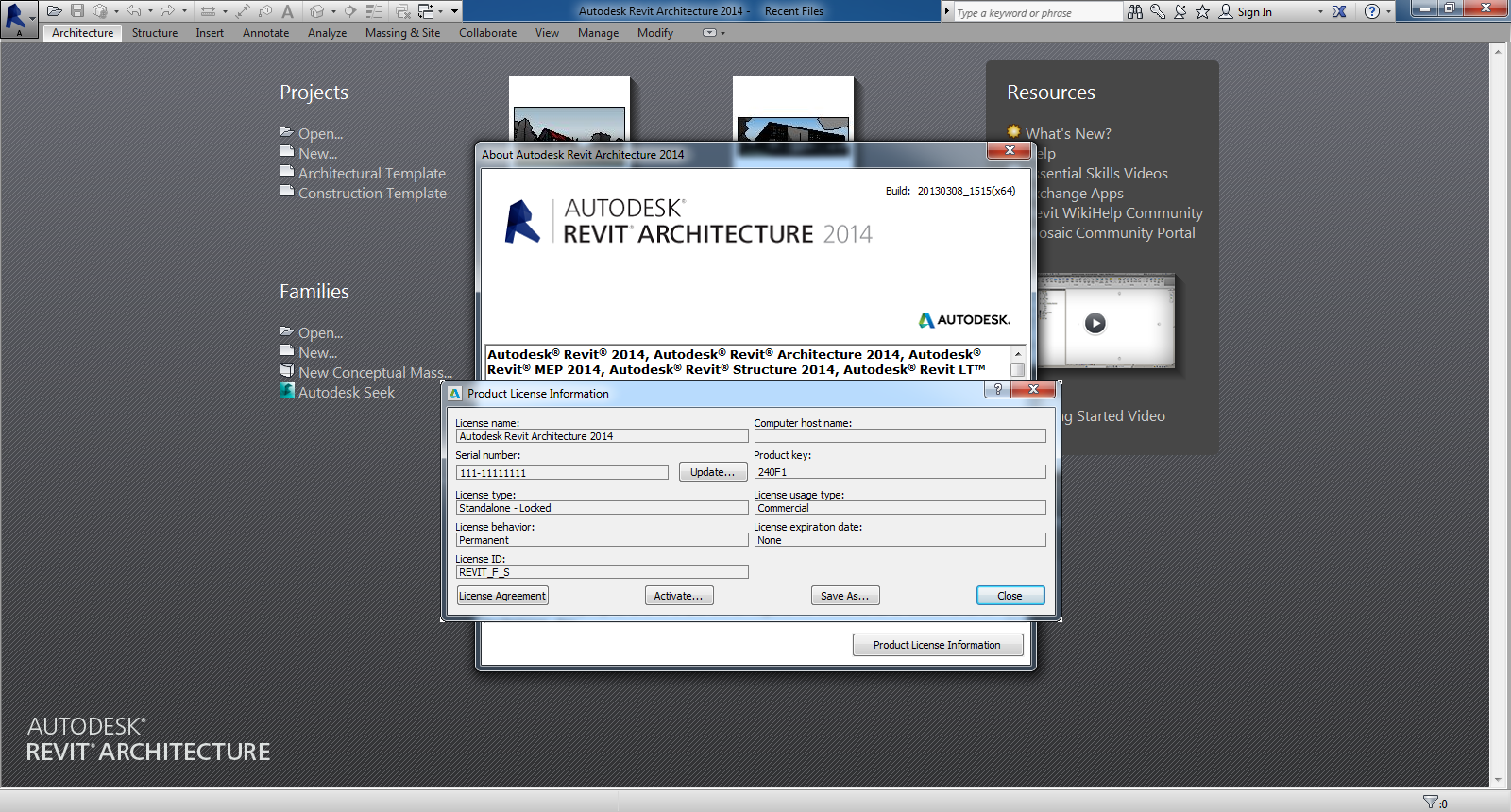
Task: Click the Save As... button
Action: pos(845,596)
